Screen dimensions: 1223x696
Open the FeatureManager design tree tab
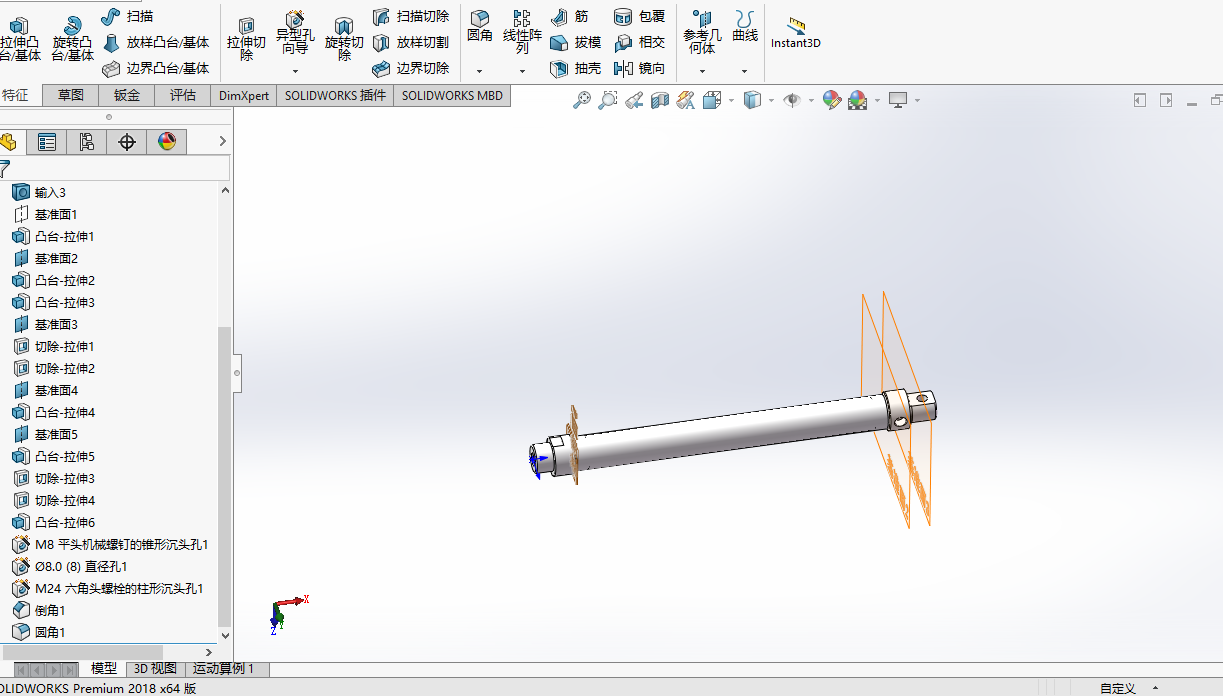[9, 142]
